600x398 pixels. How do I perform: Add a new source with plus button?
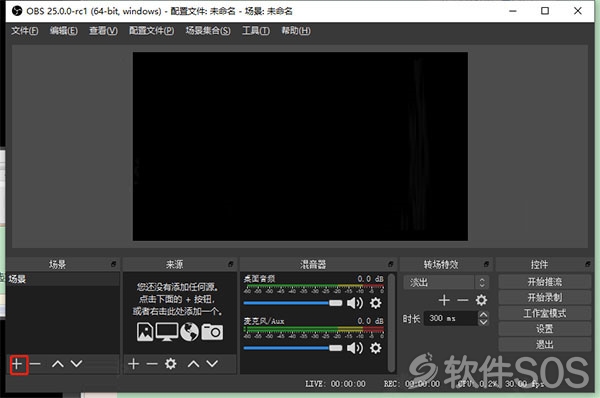[134, 364]
